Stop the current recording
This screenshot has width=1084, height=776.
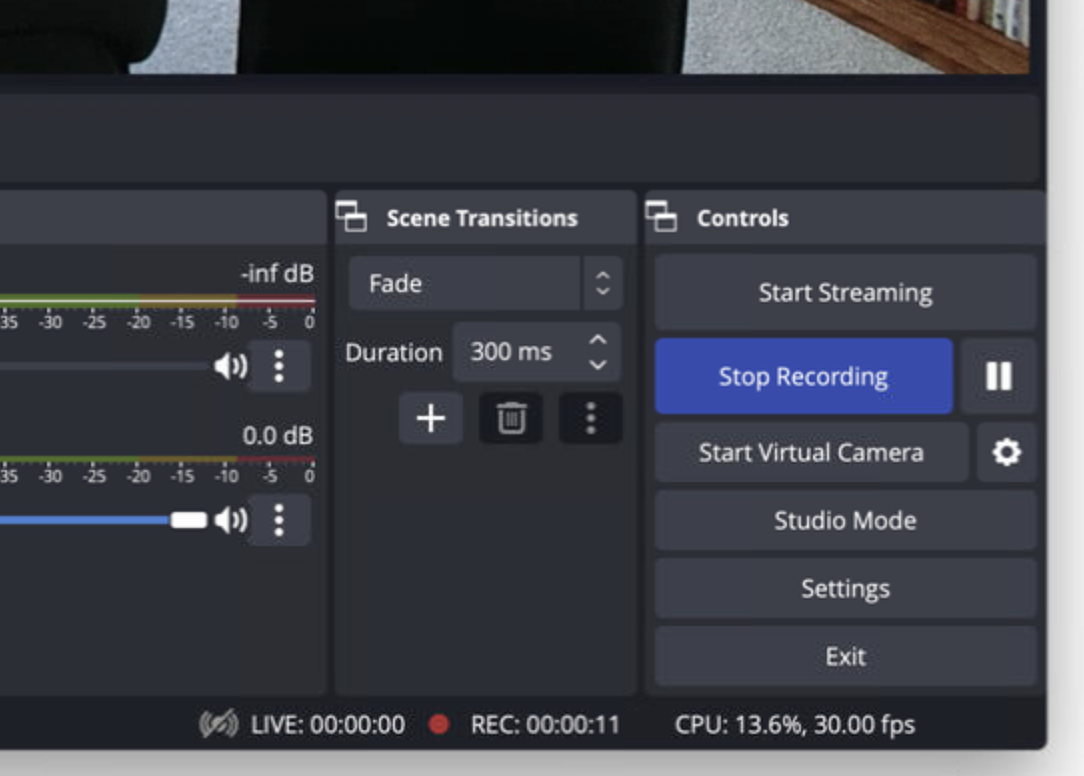coord(803,377)
